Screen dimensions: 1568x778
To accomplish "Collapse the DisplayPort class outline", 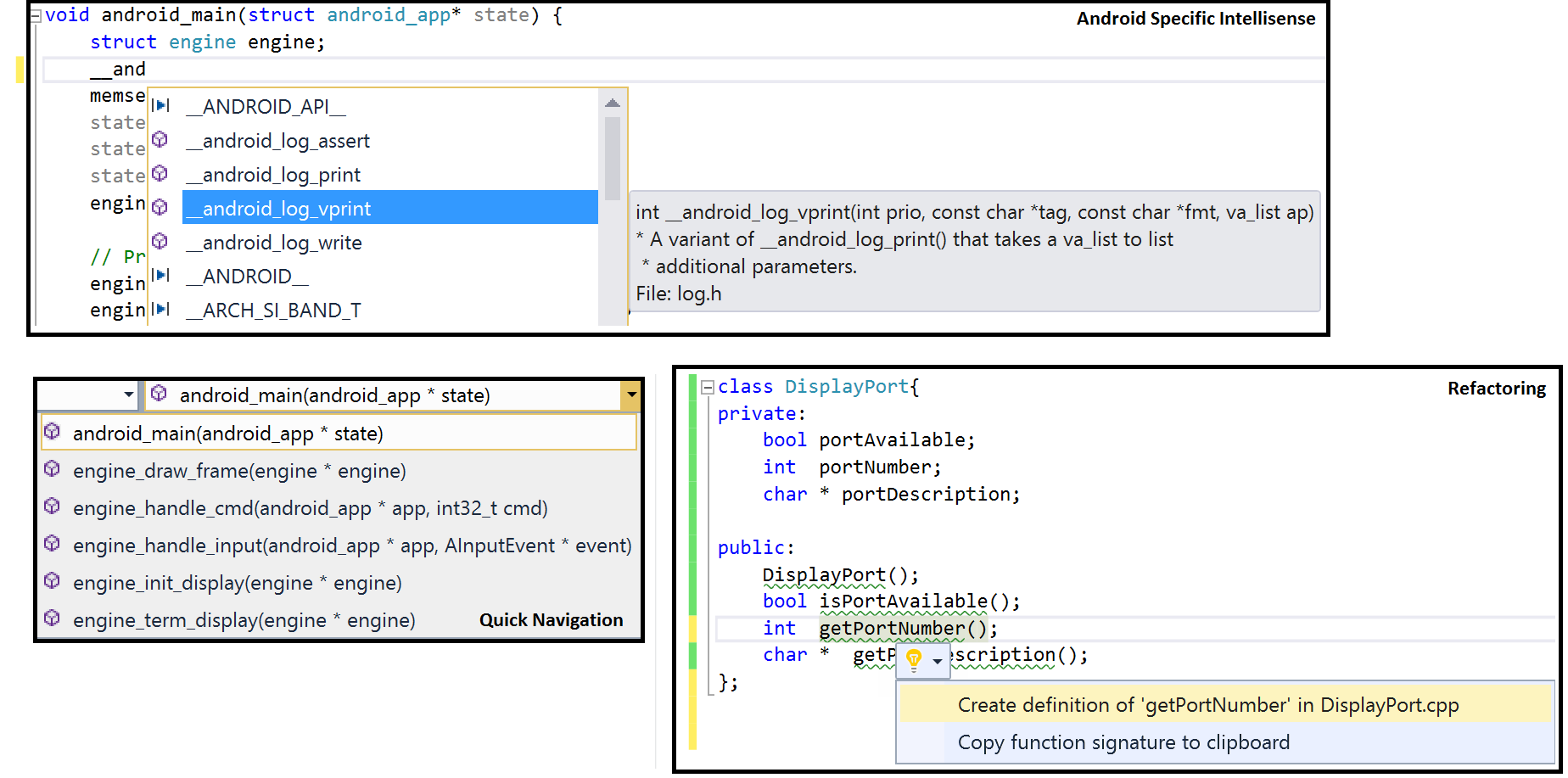I will point(708,388).
